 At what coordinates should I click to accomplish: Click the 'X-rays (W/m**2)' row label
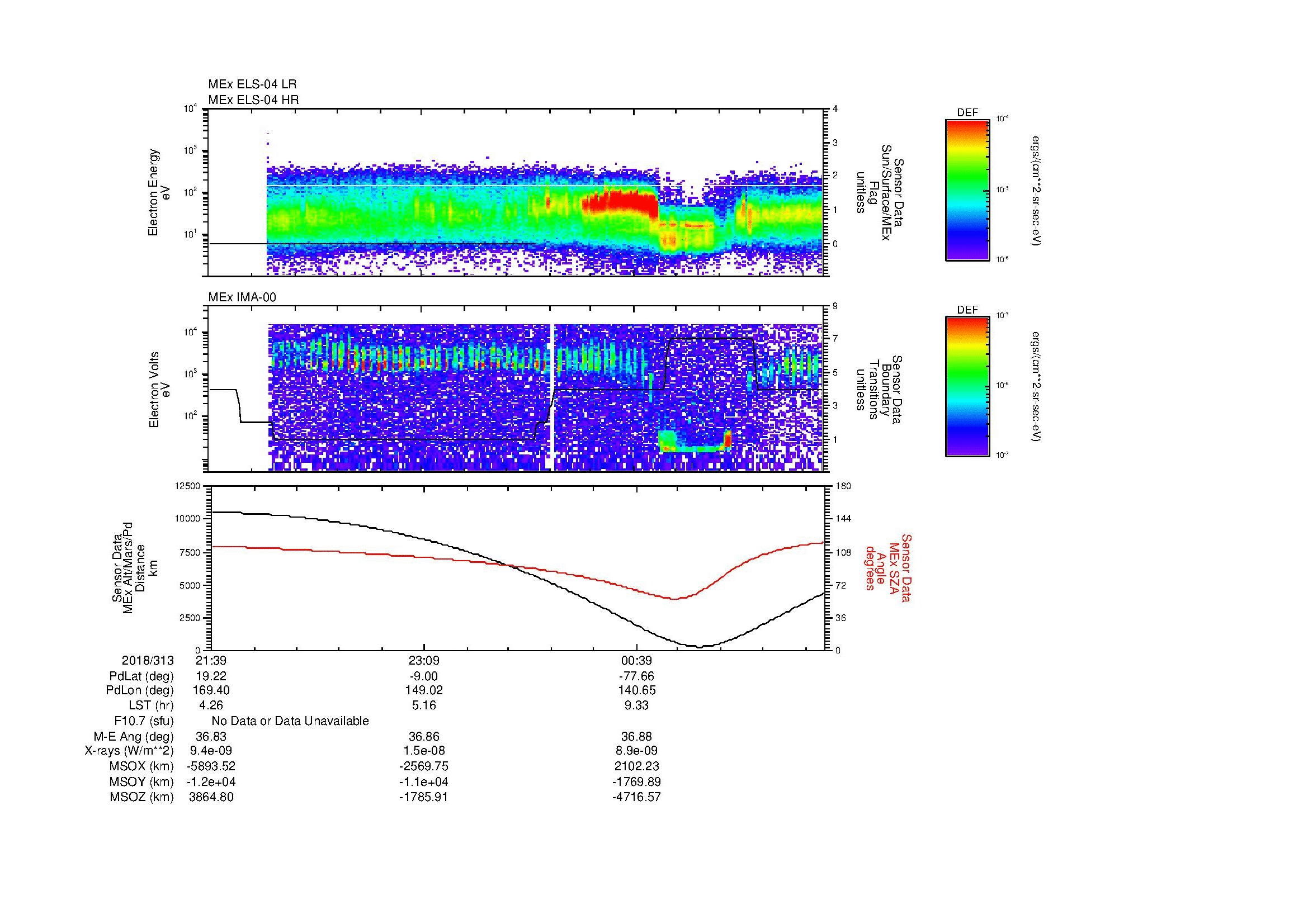coord(129,751)
